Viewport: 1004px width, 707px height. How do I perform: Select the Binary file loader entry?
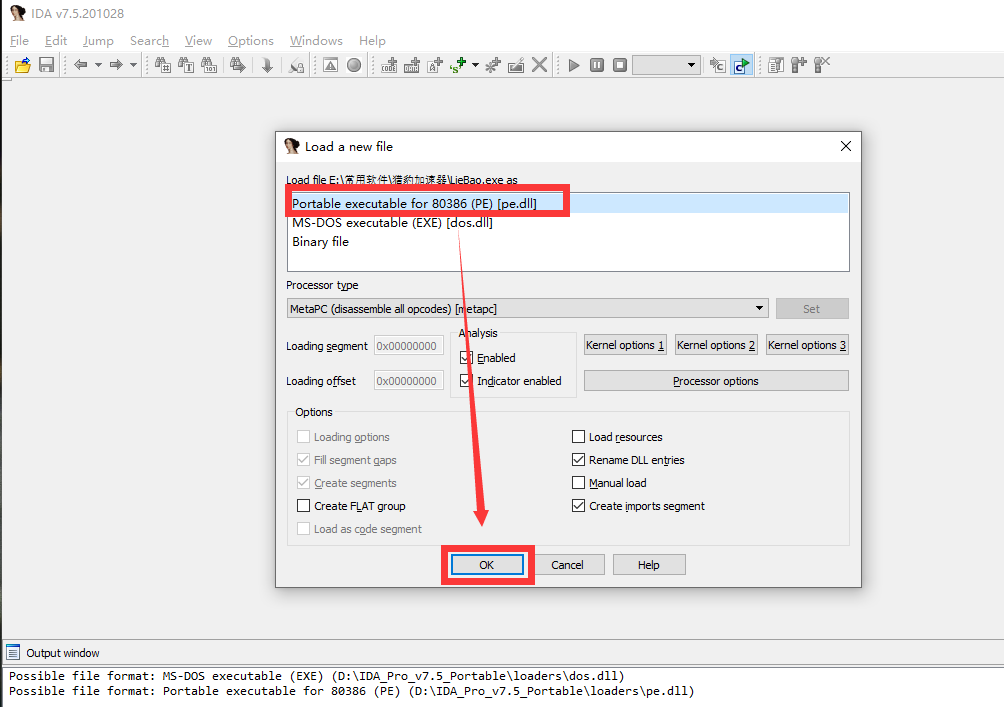click(x=568, y=241)
